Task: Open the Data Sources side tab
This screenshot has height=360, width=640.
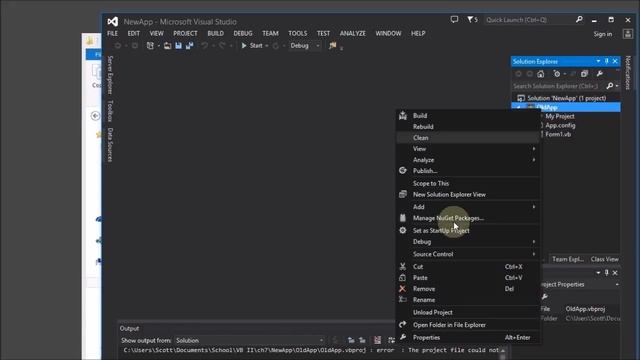Action: (x=110, y=145)
